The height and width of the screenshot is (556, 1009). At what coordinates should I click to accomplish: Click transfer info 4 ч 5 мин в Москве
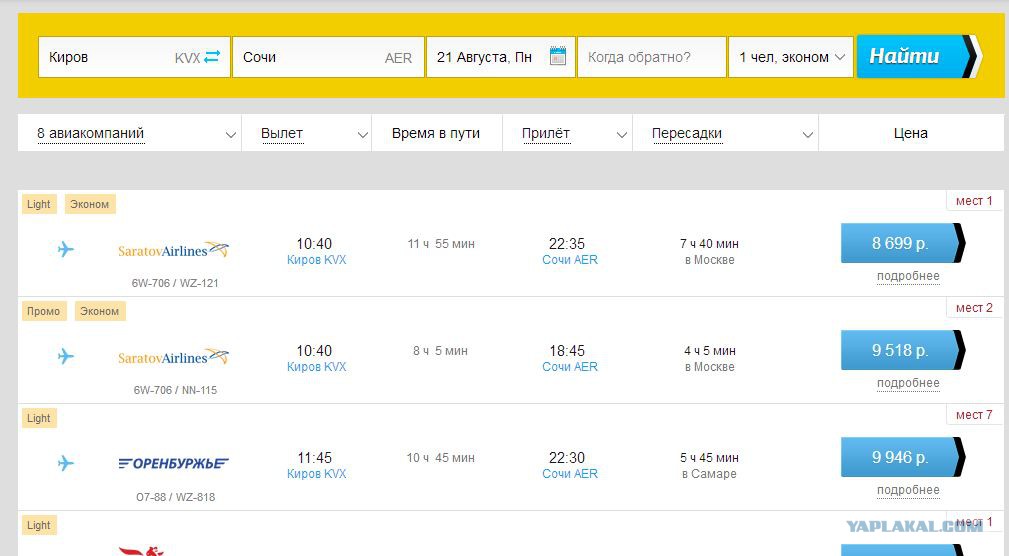pos(709,358)
